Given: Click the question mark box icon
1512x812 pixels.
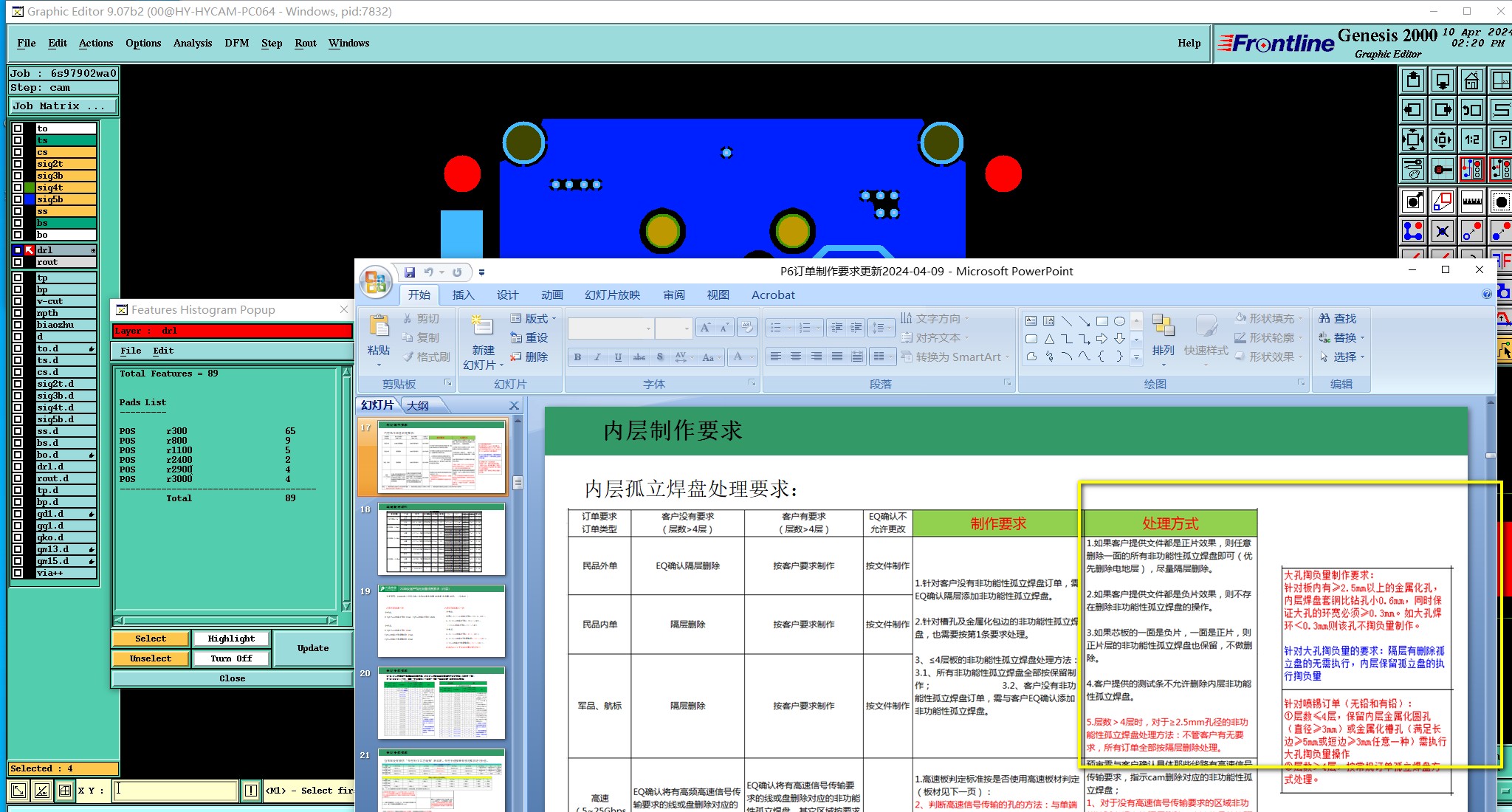Looking at the screenshot, I should [1501, 140].
